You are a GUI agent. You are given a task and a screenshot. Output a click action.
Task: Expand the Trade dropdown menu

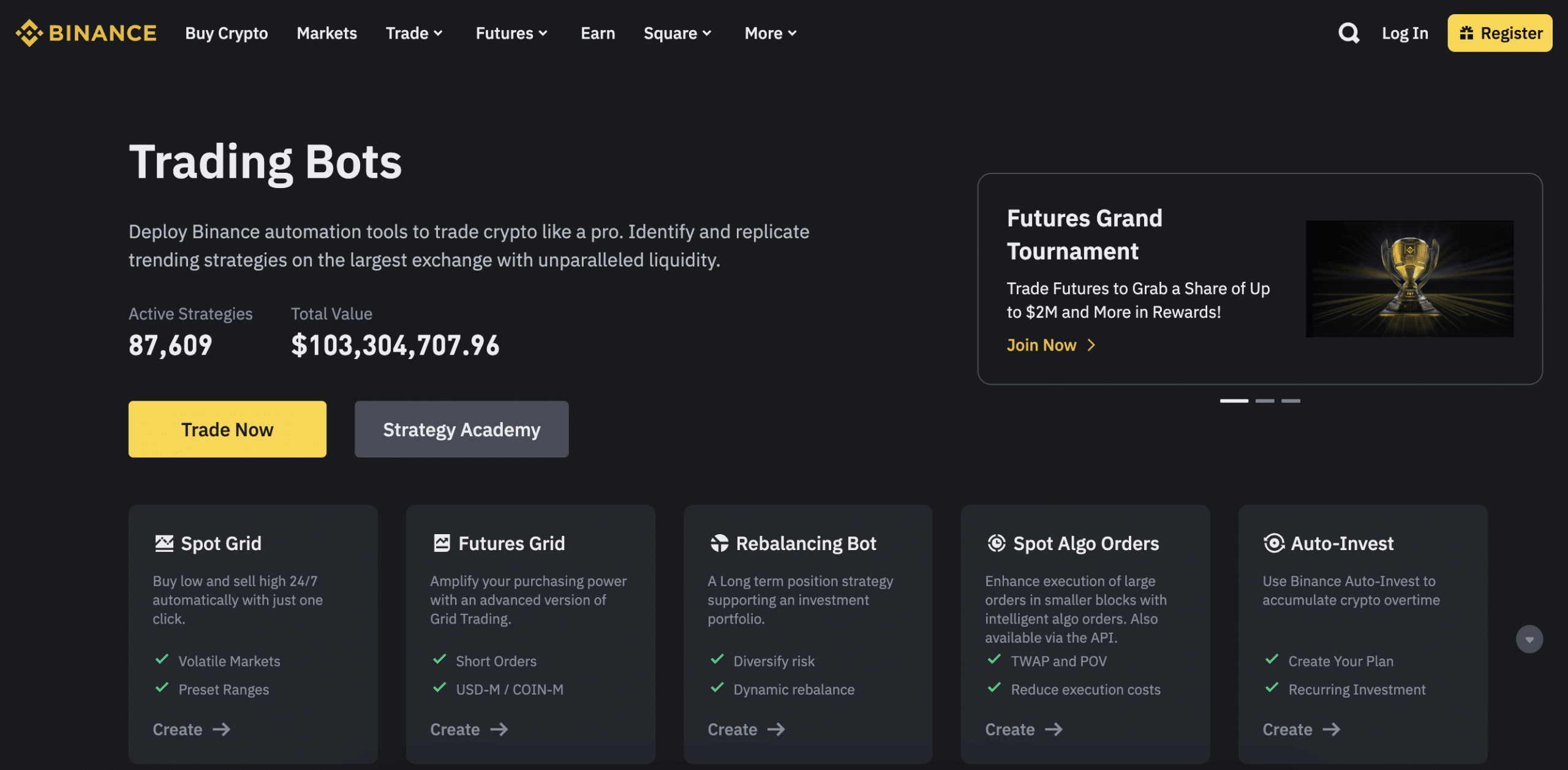(x=413, y=32)
